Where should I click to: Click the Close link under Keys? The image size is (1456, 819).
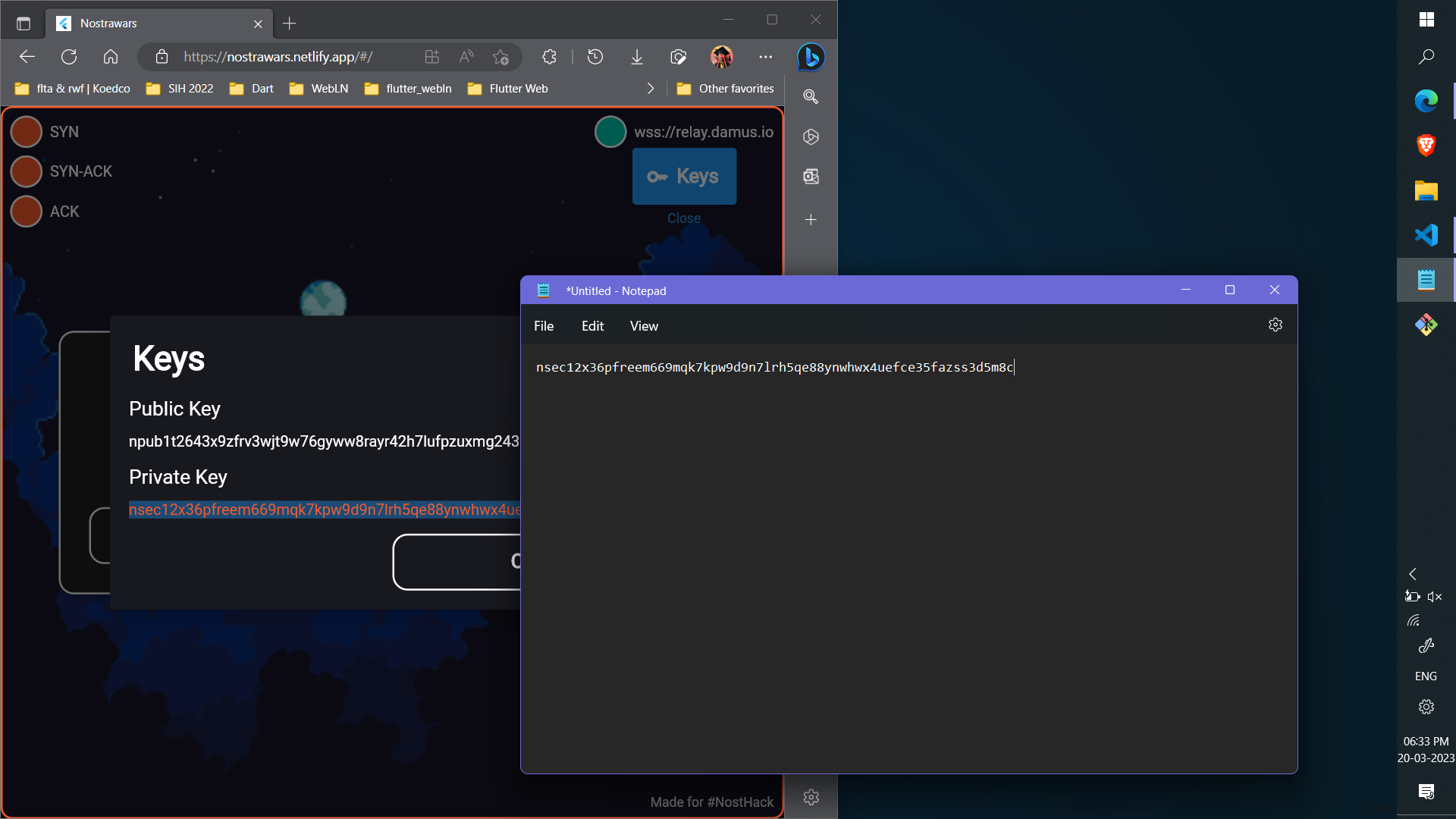(683, 218)
